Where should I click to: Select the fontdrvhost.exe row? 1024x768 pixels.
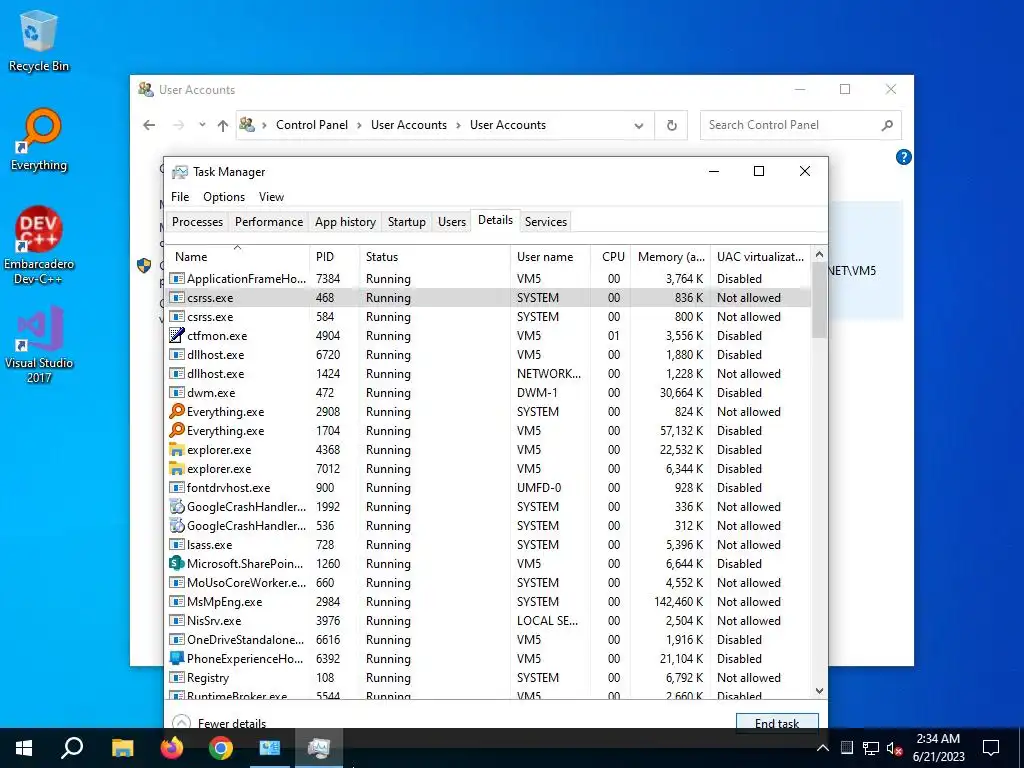(x=488, y=488)
